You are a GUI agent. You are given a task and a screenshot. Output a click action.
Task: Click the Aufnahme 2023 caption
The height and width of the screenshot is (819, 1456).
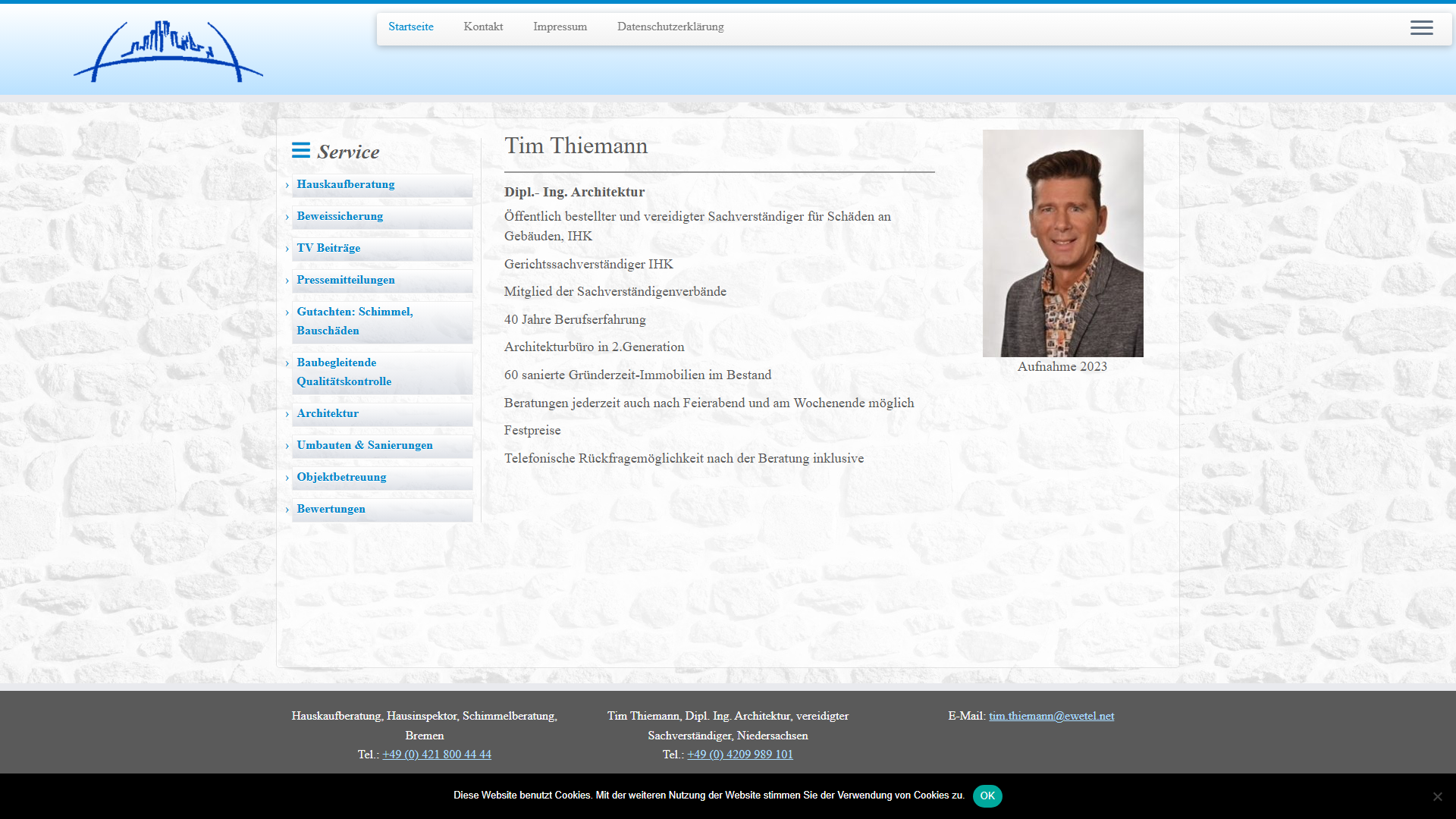1062,367
